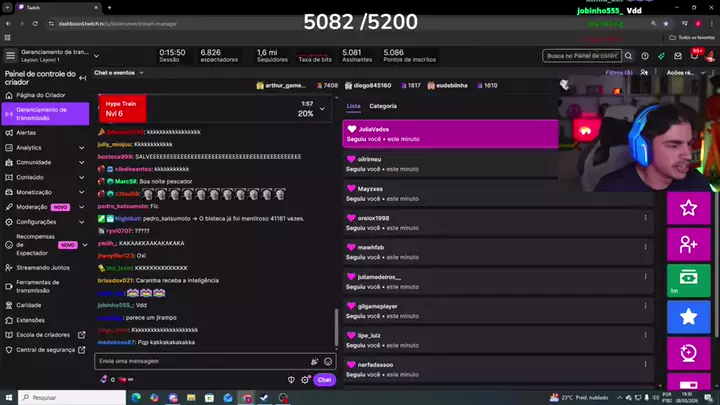Screen dimensions: 720x405
Task: Open Escola de criadores external link
Action: click(x=46, y=335)
